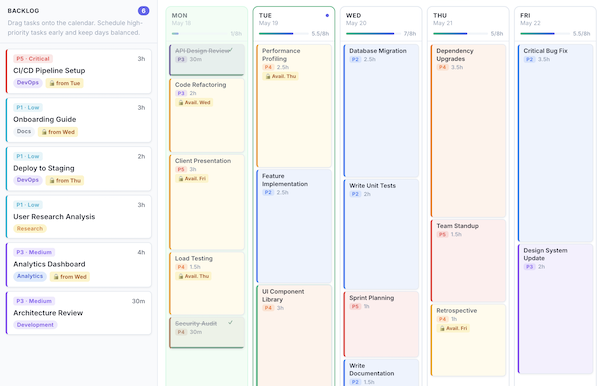Click the User Research Analysis backlog task
The width and height of the screenshot is (600, 386).
point(79,217)
